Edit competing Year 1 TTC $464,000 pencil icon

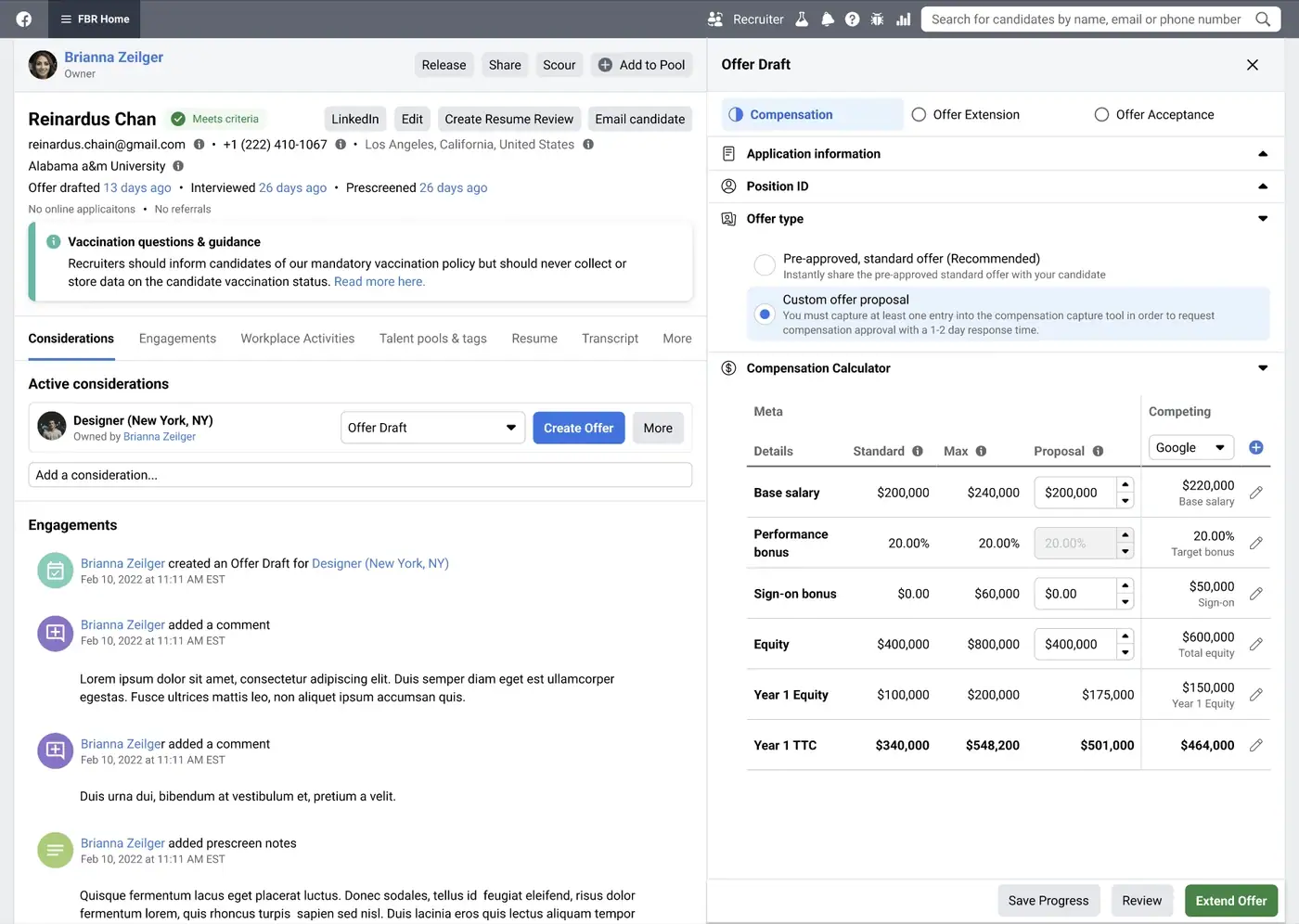pyautogui.click(x=1256, y=745)
